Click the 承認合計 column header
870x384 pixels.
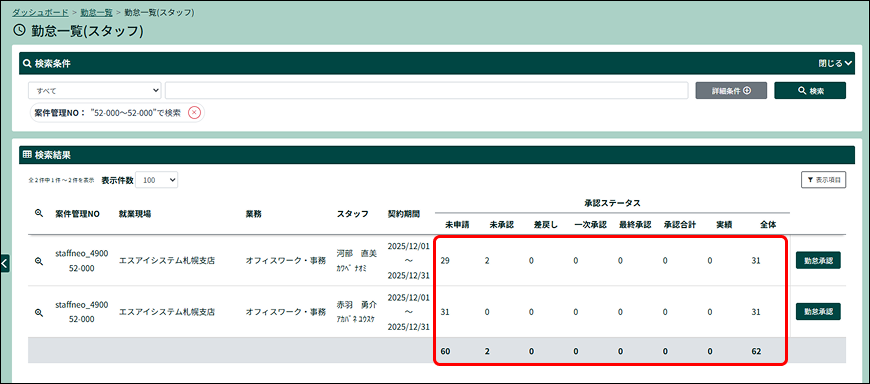(680, 225)
